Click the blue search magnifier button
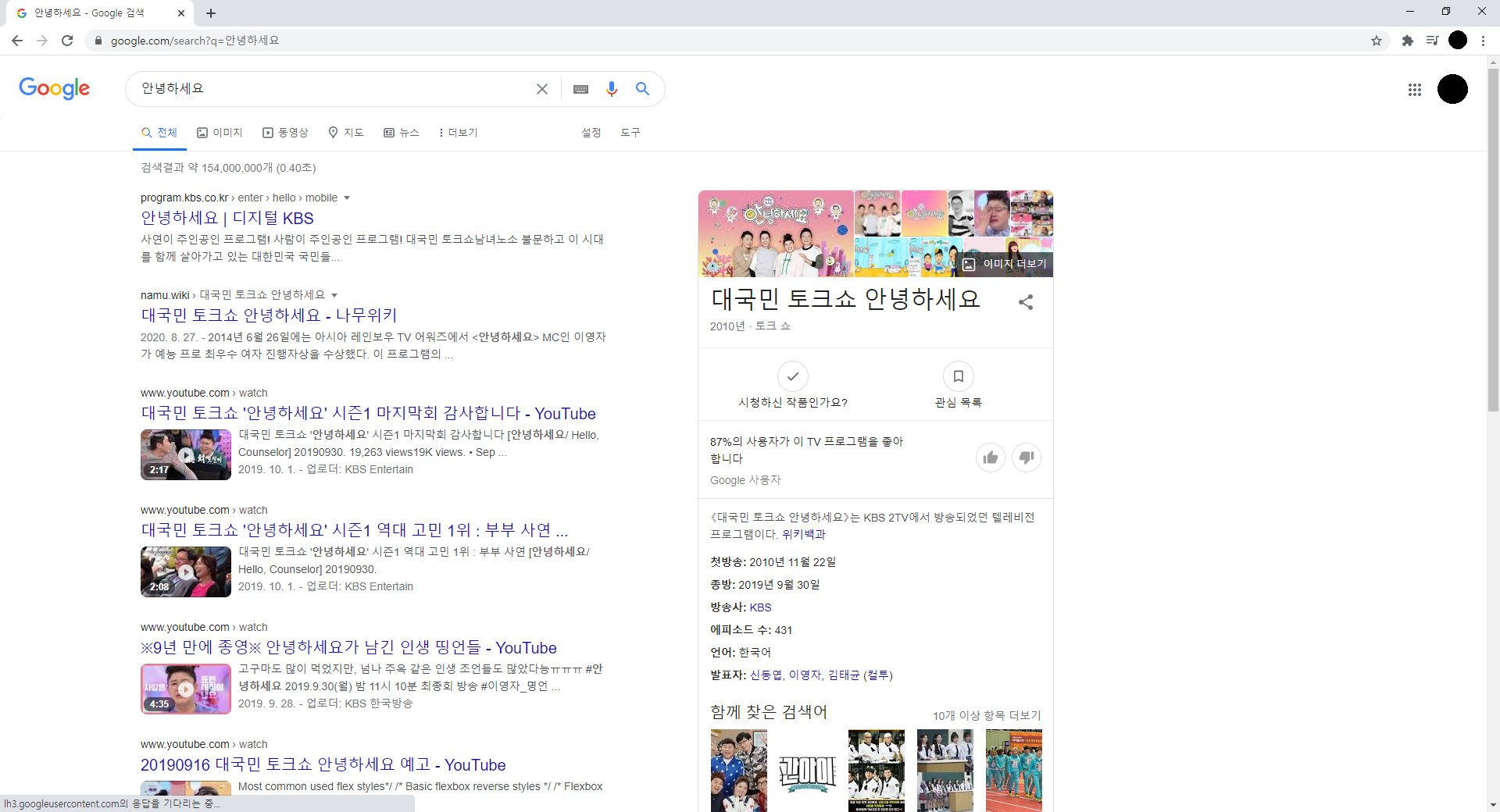 tap(642, 89)
